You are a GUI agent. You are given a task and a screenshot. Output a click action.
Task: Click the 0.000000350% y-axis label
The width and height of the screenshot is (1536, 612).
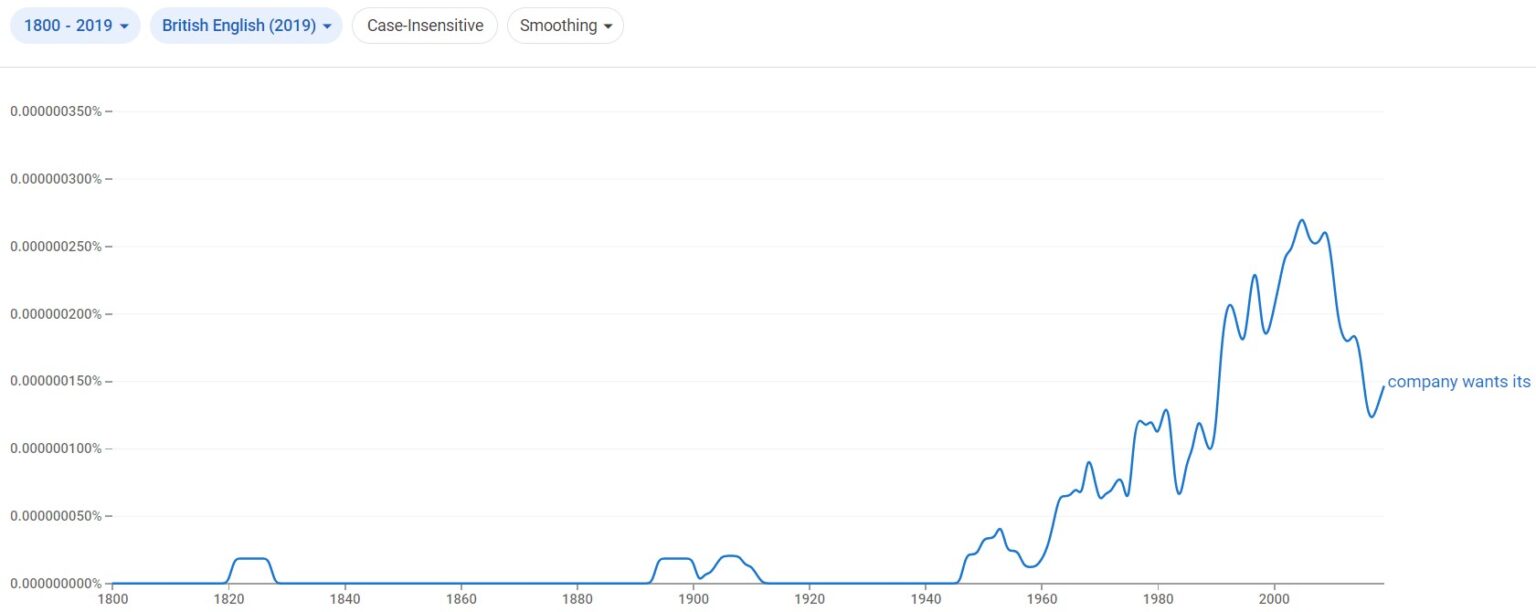(x=56, y=111)
